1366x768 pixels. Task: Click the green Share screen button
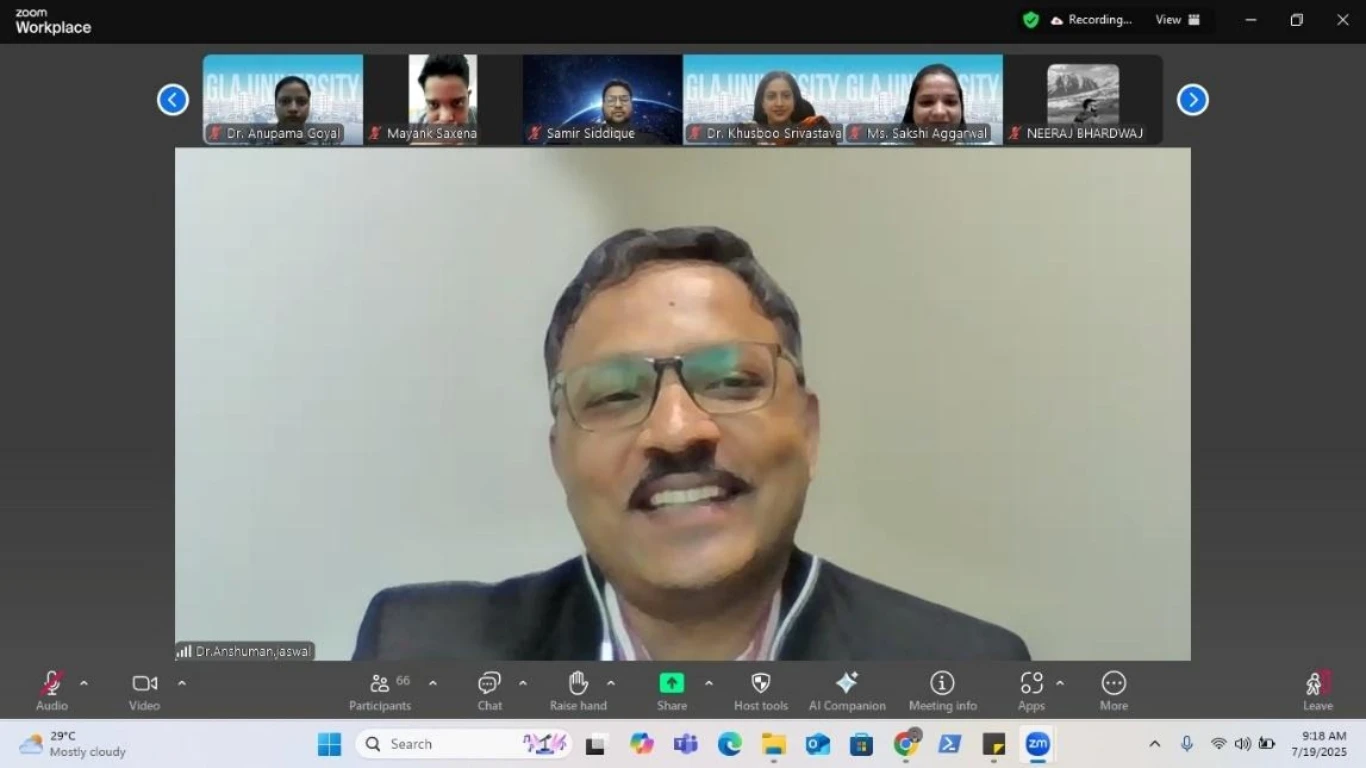point(672,683)
